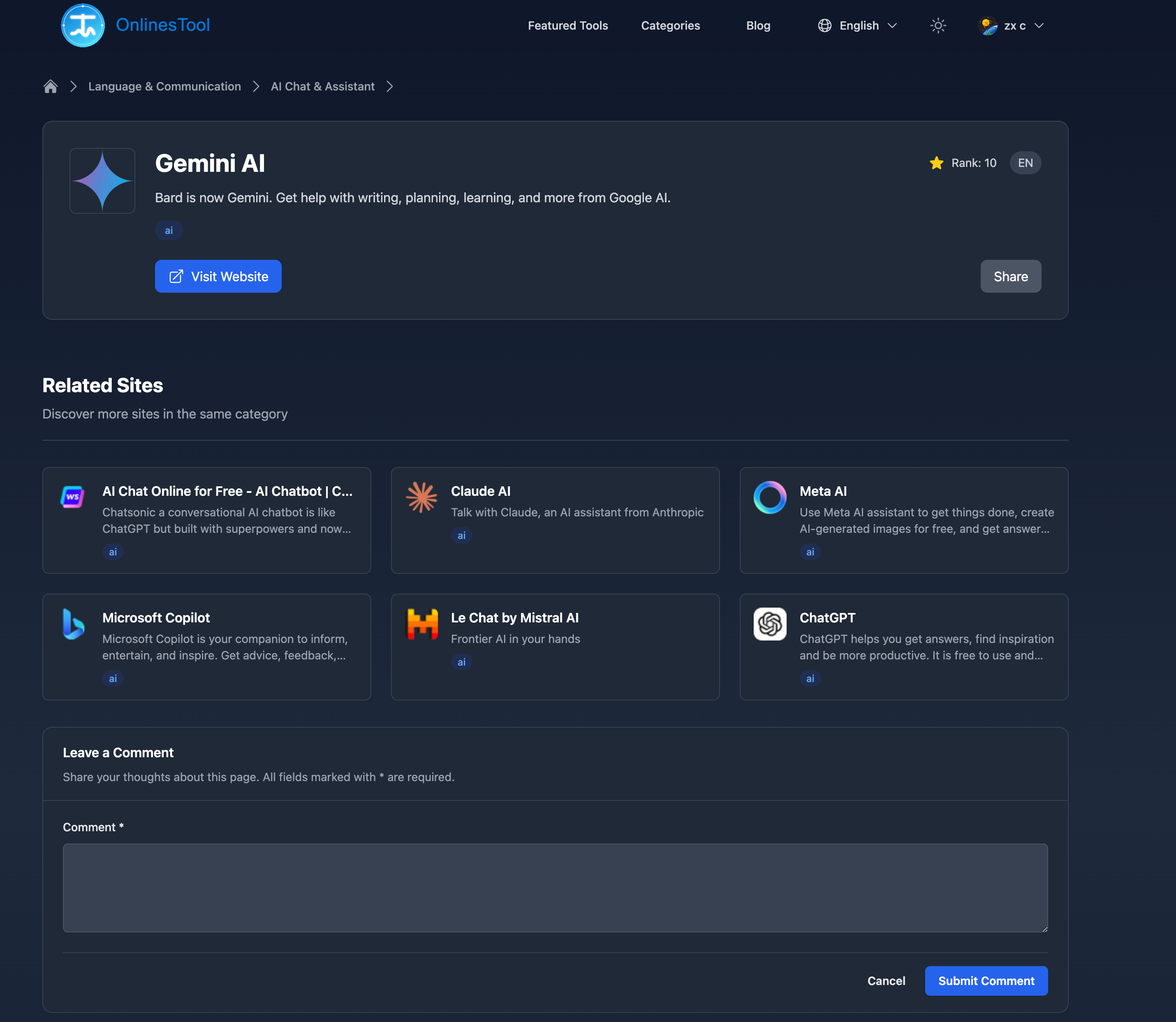Click the ai tag on Microsoft Copilot card

(112, 679)
